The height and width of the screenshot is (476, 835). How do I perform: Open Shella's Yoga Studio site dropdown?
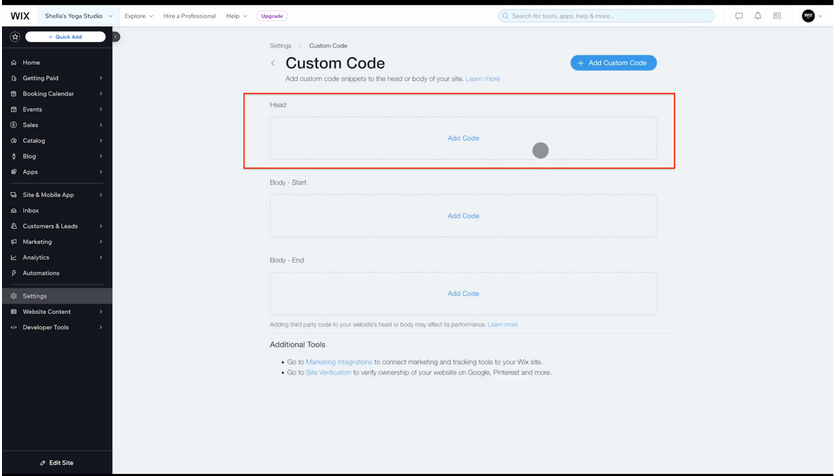[x=78, y=16]
